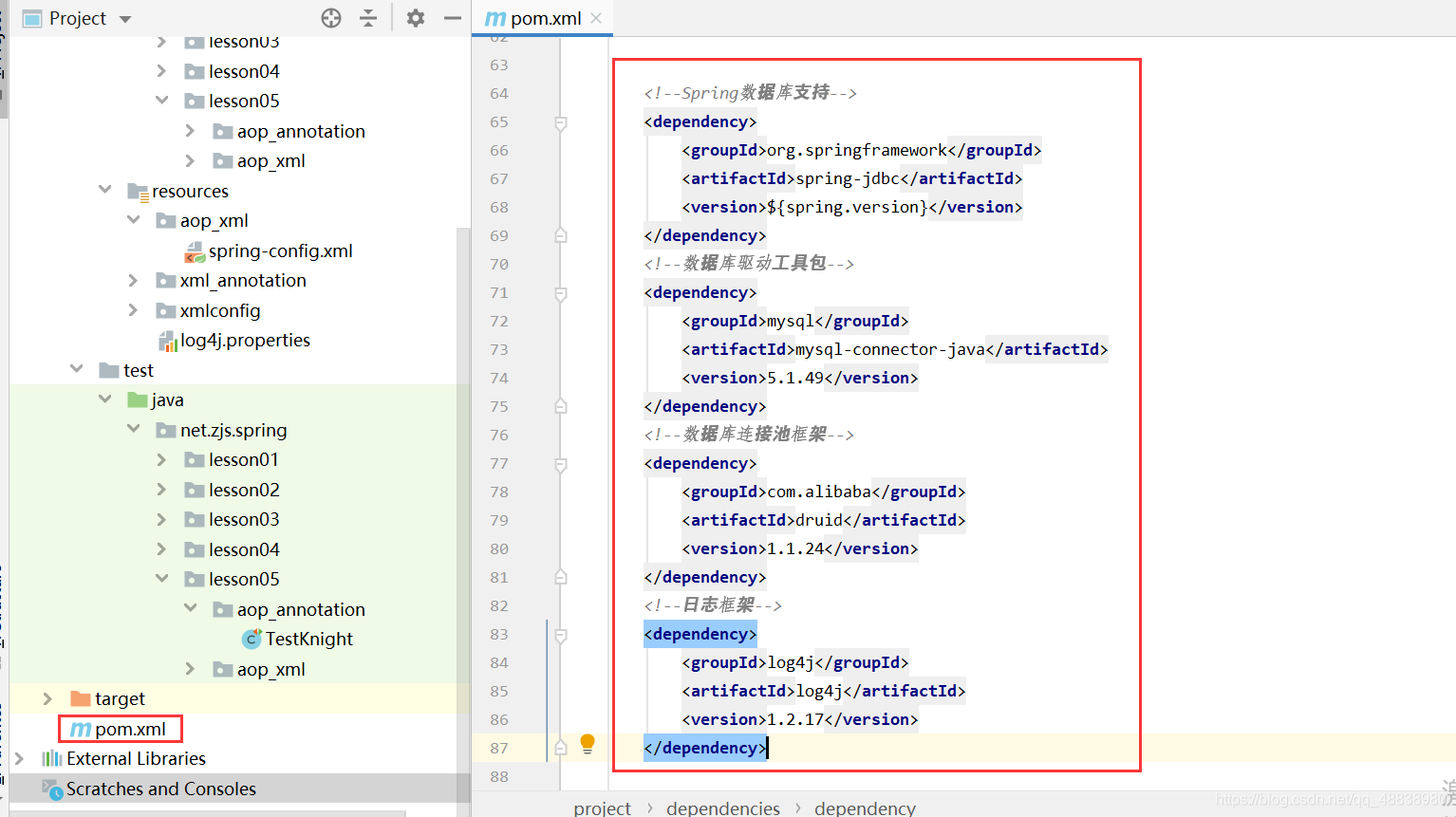1456x817 pixels.
Task: Click the spring-jdbc artifactId text
Action: click(x=848, y=178)
